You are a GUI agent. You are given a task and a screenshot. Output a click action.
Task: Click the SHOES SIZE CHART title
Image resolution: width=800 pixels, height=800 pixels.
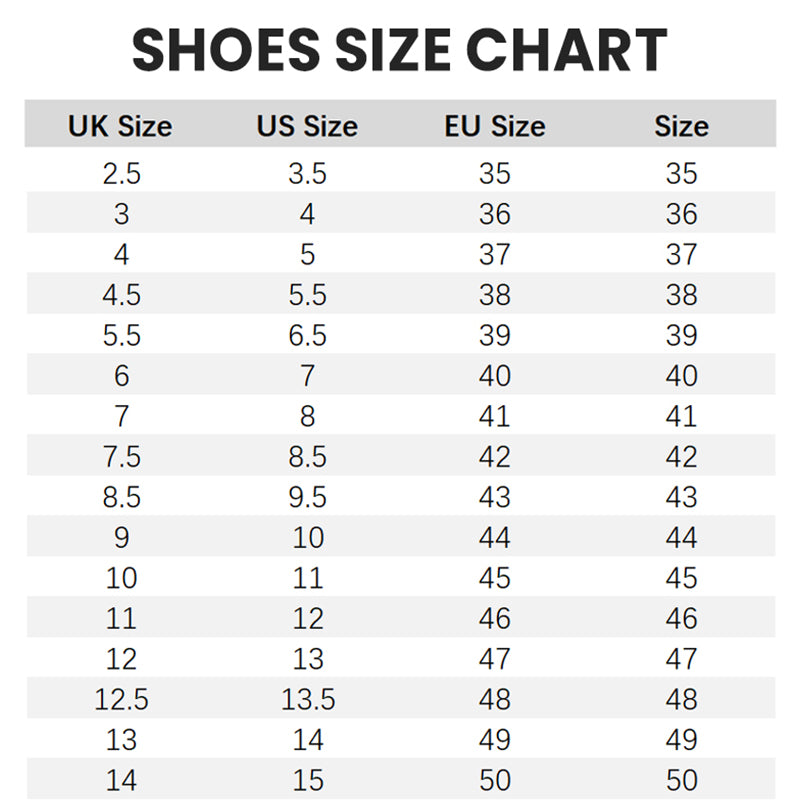click(400, 50)
